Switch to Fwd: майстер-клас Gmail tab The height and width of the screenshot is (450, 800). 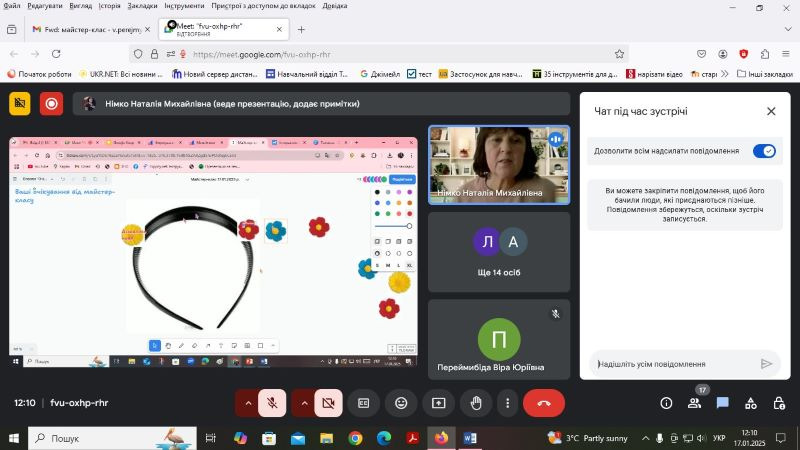pos(91,30)
